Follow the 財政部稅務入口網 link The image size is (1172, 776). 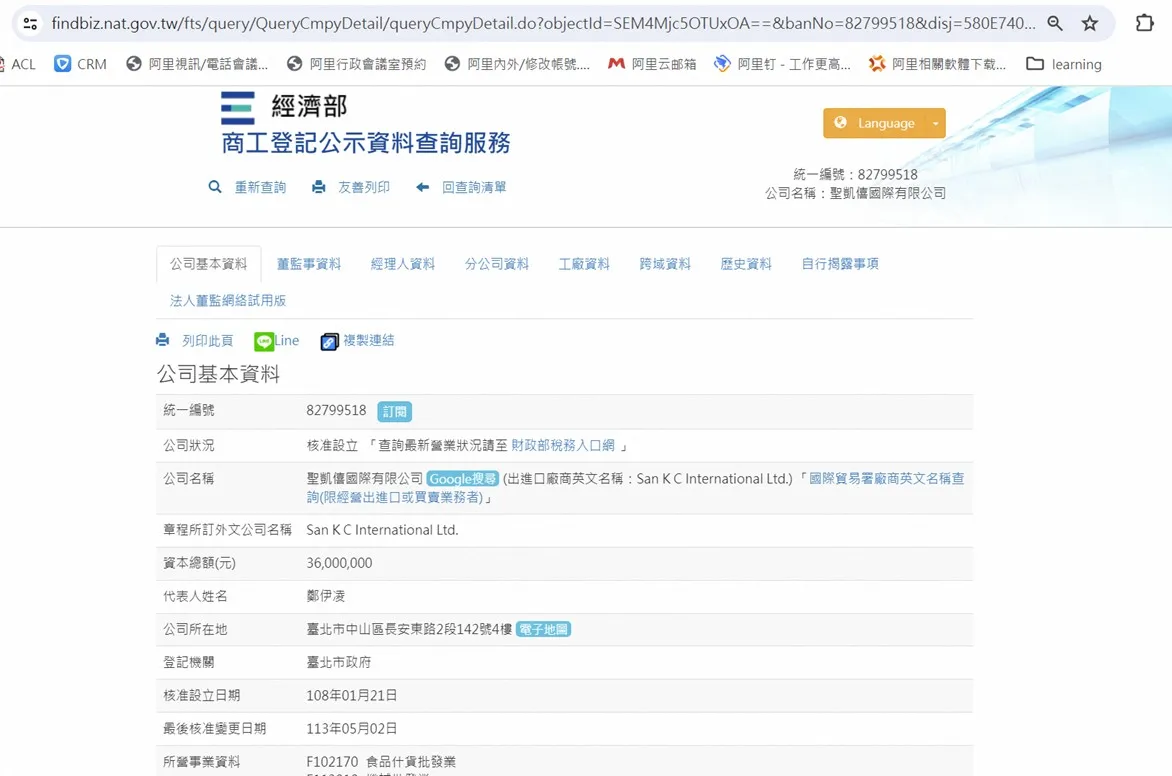pyautogui.click(x=564, y=445)
